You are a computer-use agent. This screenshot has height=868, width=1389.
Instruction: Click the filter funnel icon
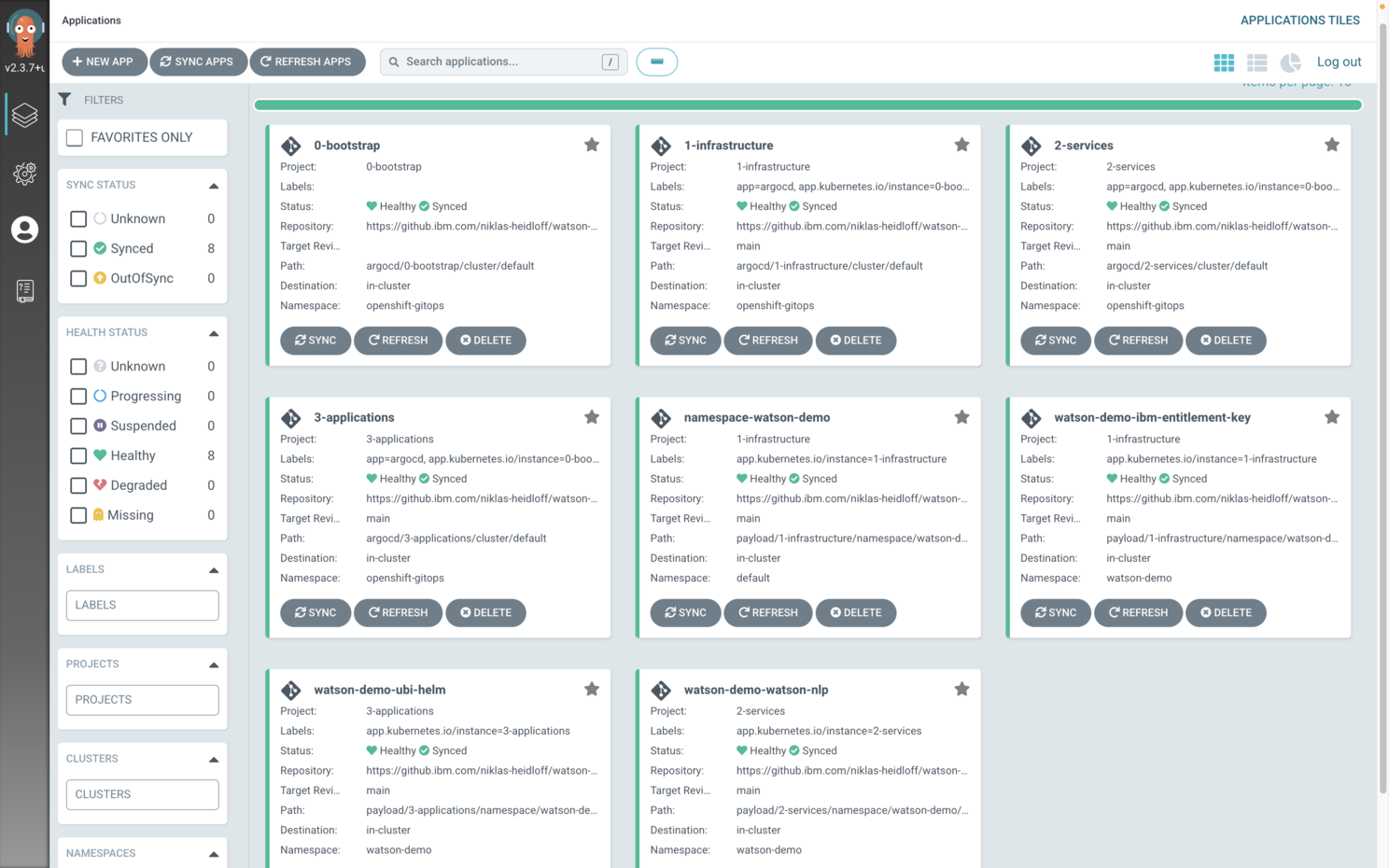64,99
